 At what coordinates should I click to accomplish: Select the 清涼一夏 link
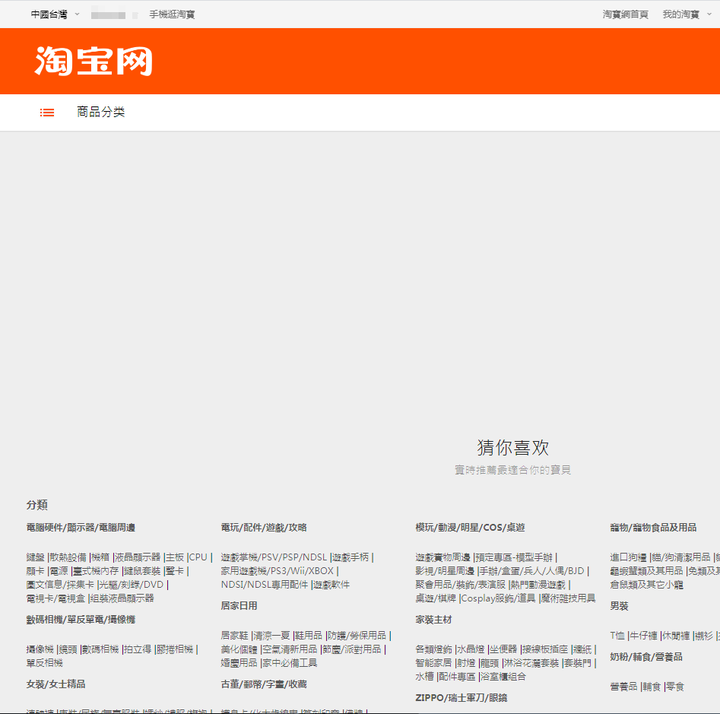(272, 636)
